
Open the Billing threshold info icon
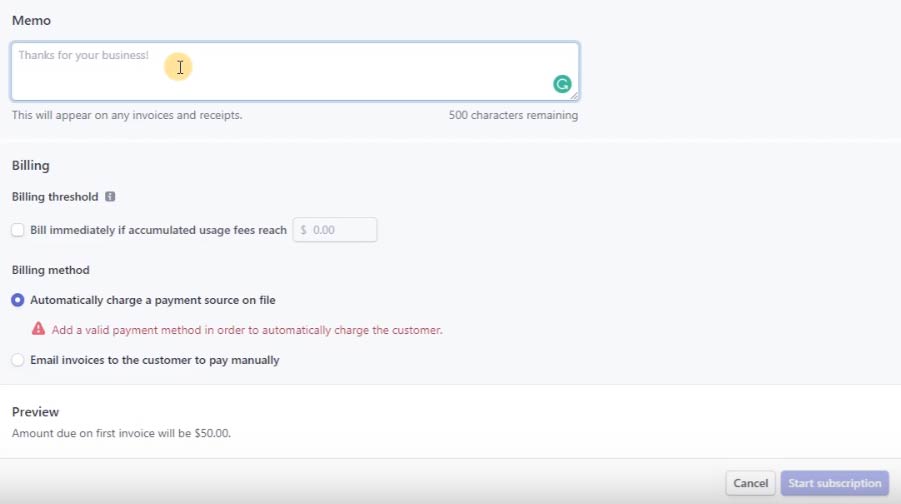click(x=110, y=197)
